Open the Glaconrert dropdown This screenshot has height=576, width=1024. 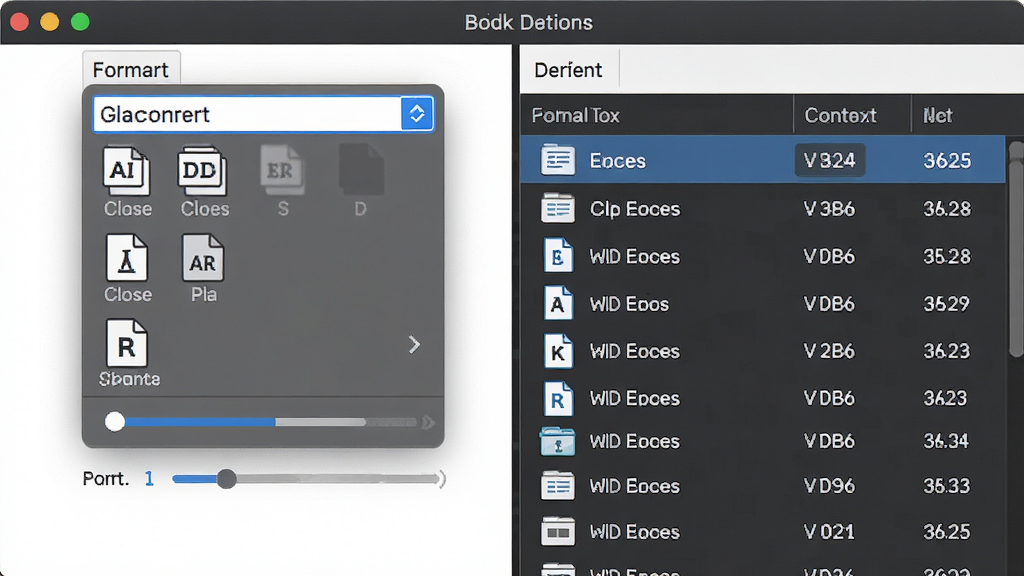click(263, 114)
